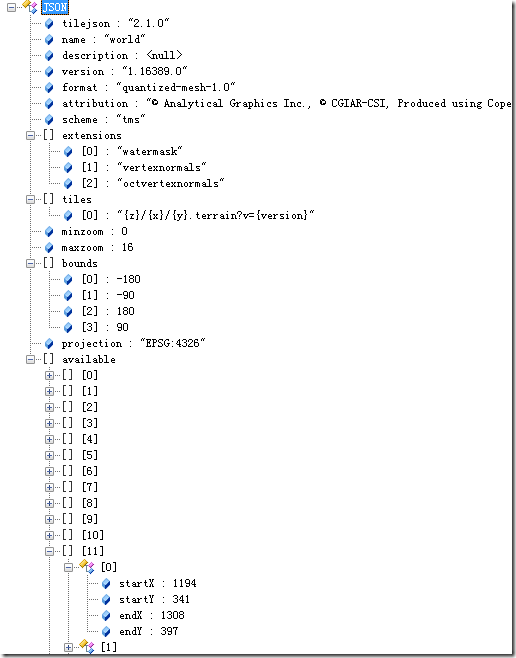Screen dimensions: 516x658
Task: Click the cube icon beside endX
Action: coord(106,615)
